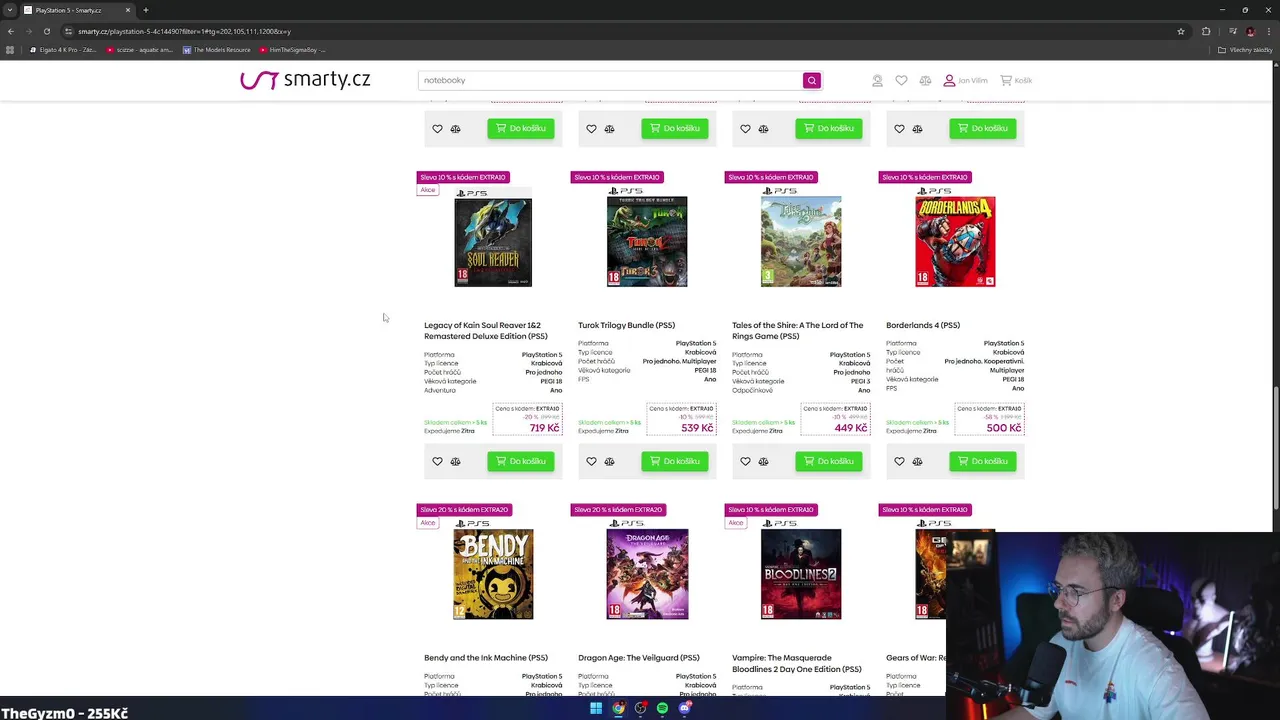The height and width of the screenshot is (720, 1280).
Task: Add Turok Trilogy Bundle to cart
Action: pyautogui.click(x=675, y=461)
